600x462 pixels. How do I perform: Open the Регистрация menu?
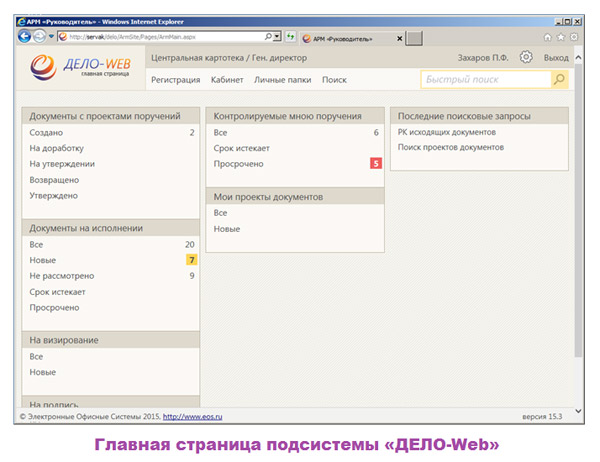pos(175,79)
